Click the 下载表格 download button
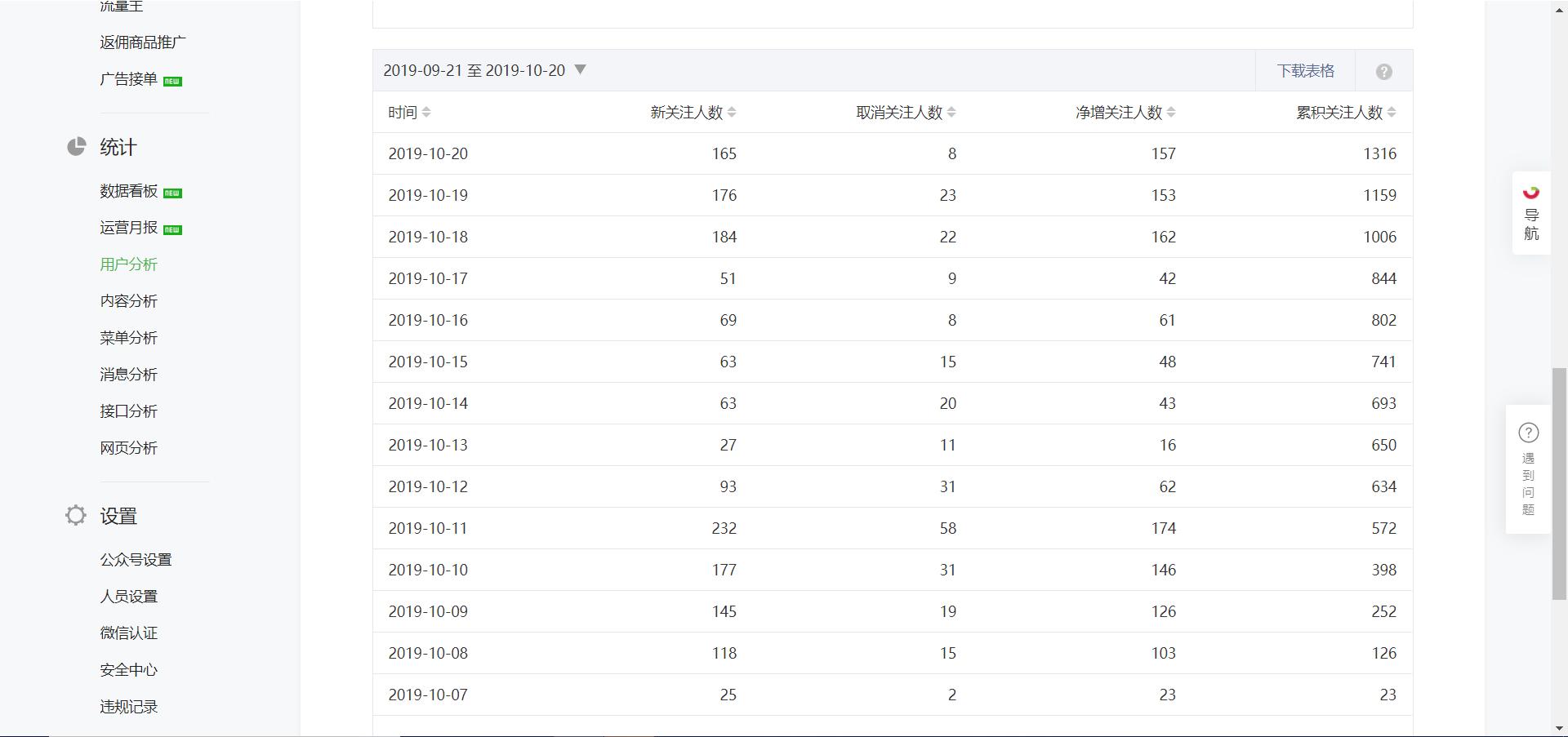This screenshot has height=737, width=1568. point(1304,70)
